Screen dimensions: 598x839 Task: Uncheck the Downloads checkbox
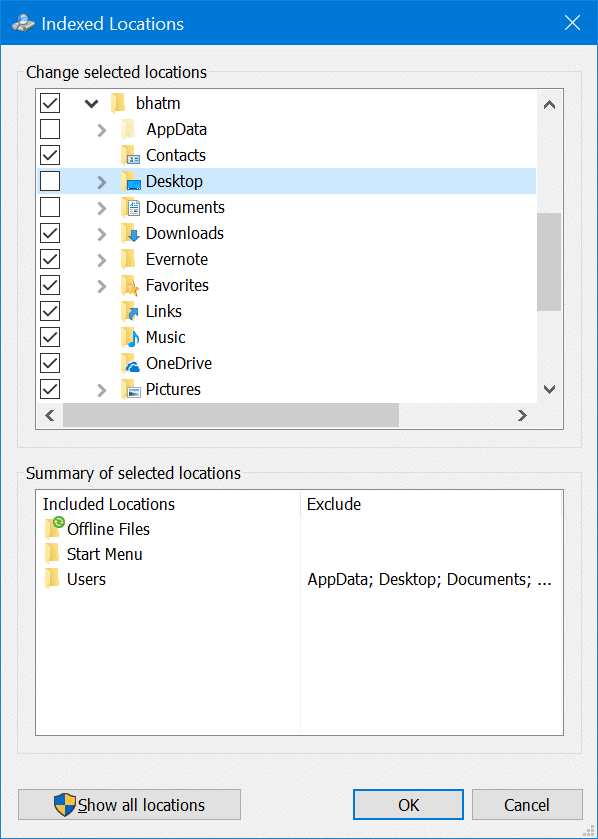point(50,234)
